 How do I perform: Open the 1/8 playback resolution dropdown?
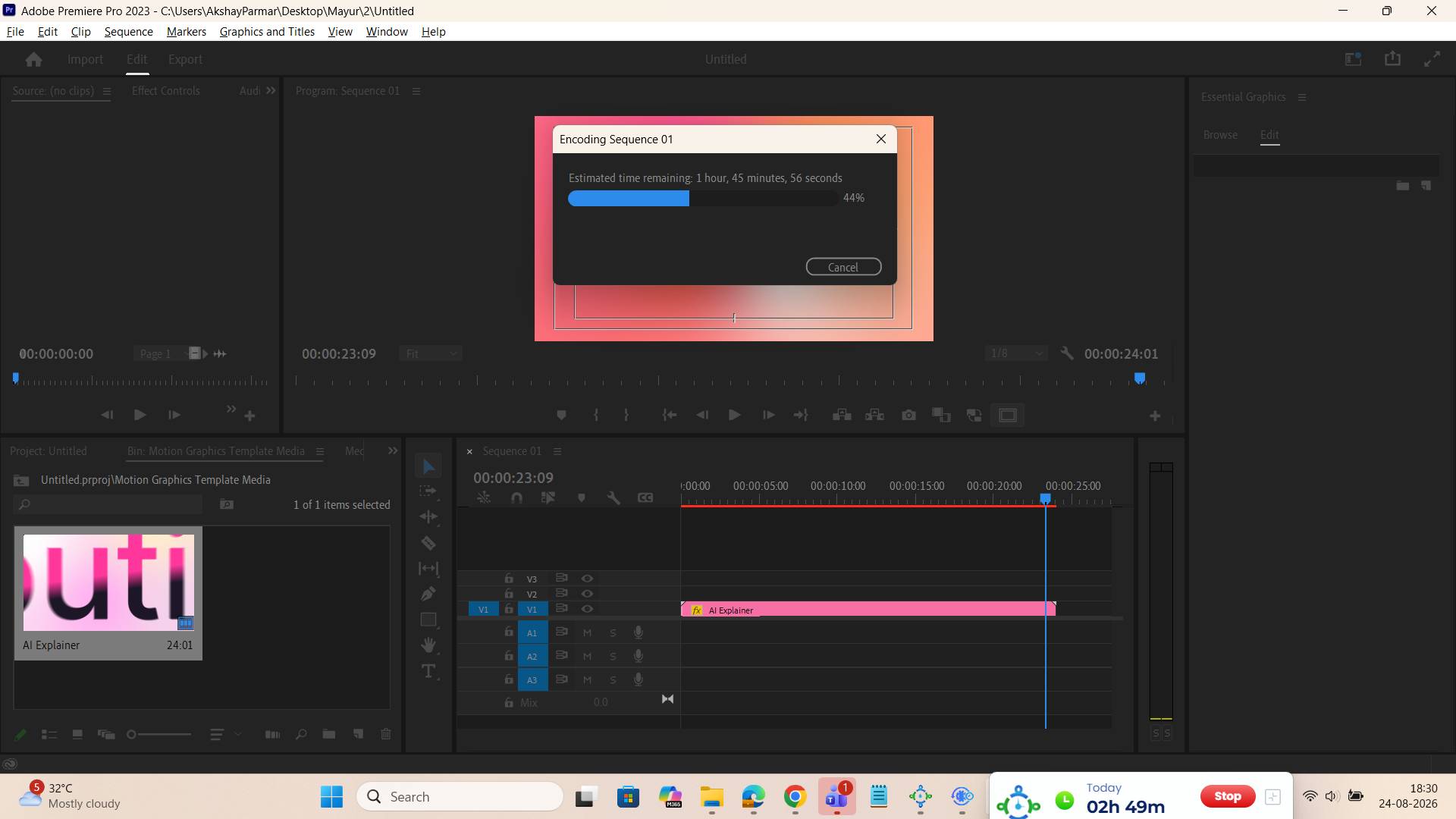pyautogui.click(x=1016, y=353)
